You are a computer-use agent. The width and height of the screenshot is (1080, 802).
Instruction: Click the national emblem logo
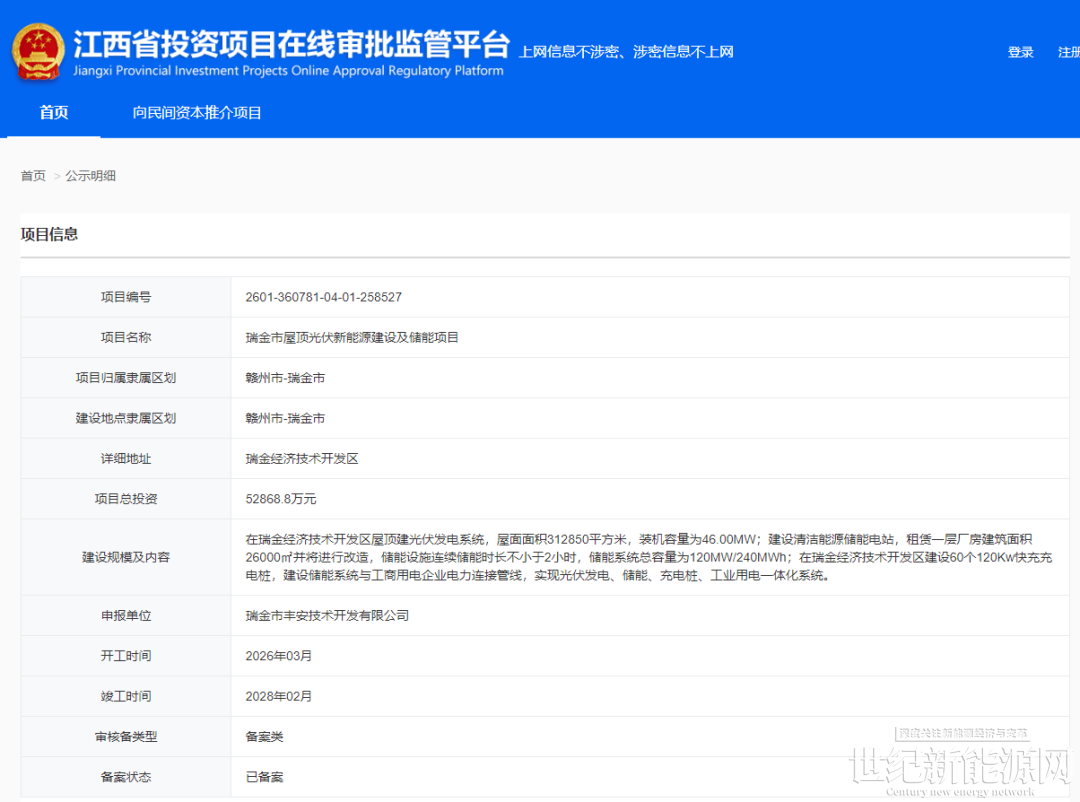click(38, 51)
